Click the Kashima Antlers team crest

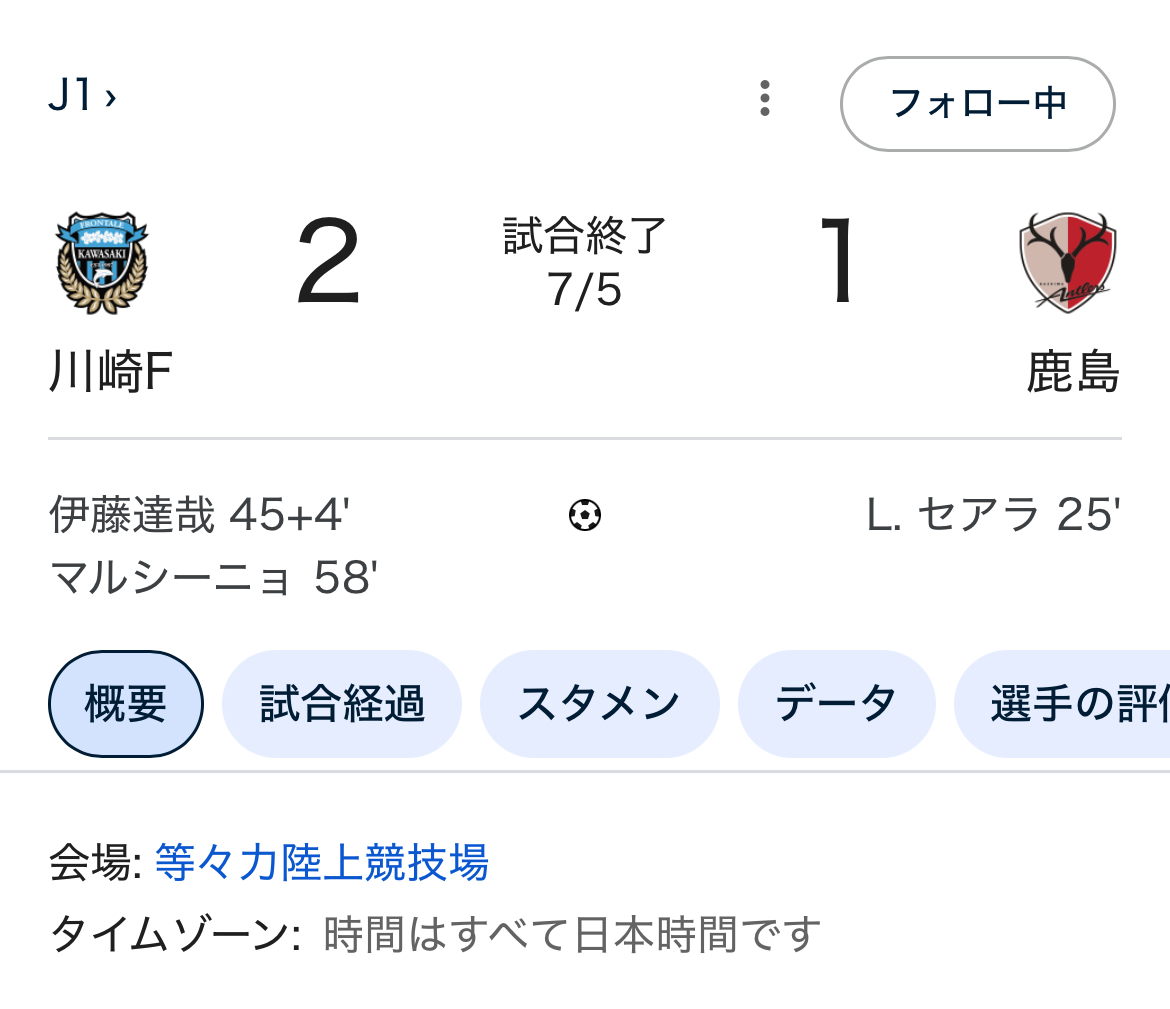[1067, 262]
